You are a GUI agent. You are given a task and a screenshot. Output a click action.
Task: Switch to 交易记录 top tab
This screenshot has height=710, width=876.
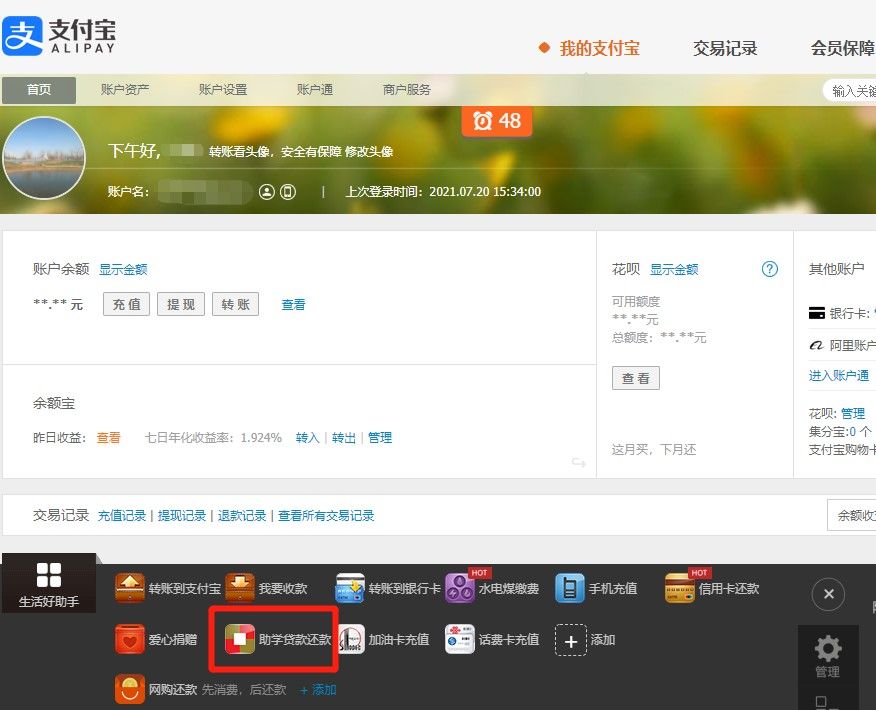[725, 48]
